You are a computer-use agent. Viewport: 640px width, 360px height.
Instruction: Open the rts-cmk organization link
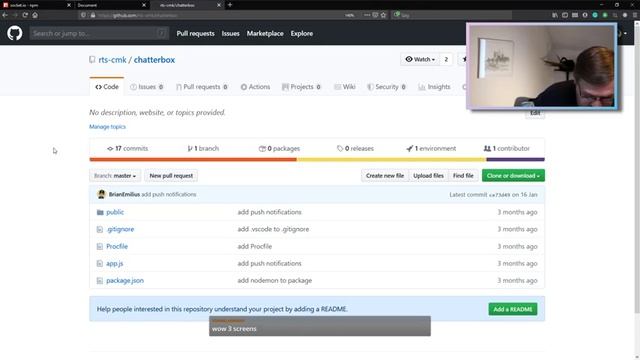pyautogui.click(x=112, y=60)
